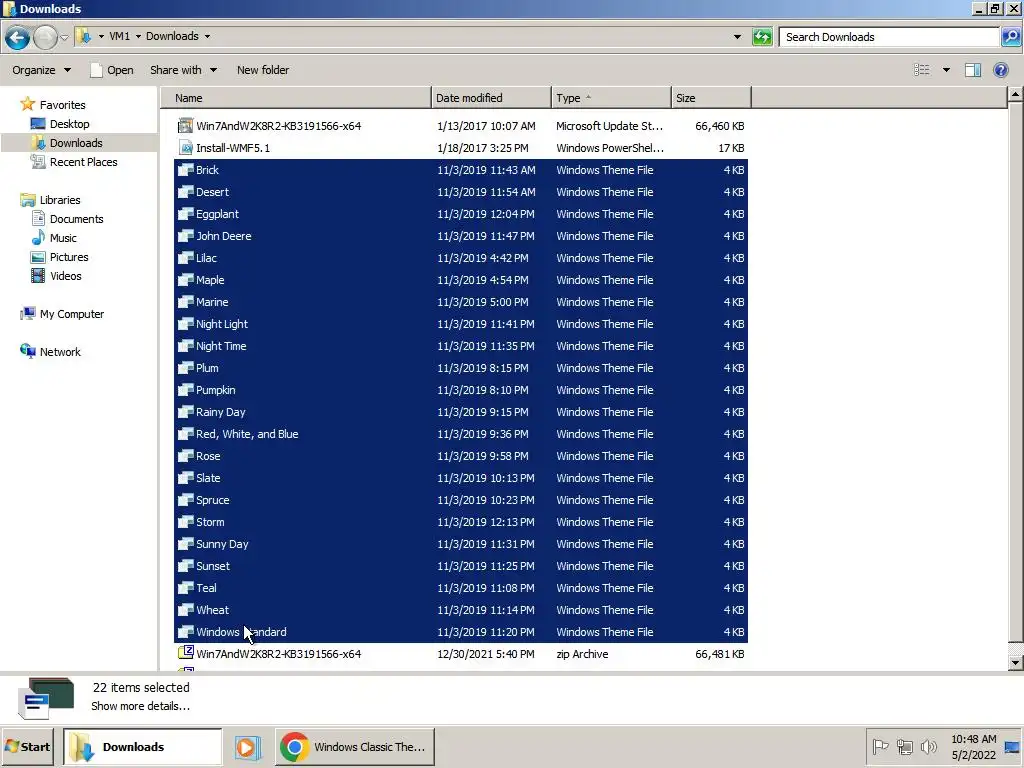This screenshot has height=768, width=1024.
Task: Click the John Deere theme icon
Action: coord(186,236)
